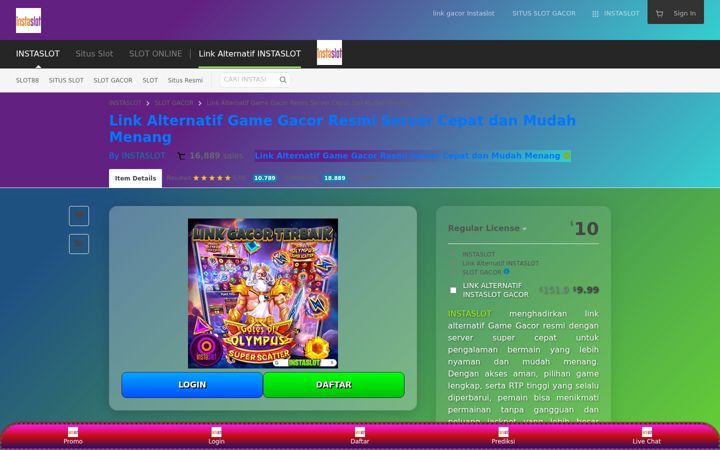The width and height of the screenshot is (720, 450).
Task: Click the blue LOGIN button
Action: (x=192, y=385)
